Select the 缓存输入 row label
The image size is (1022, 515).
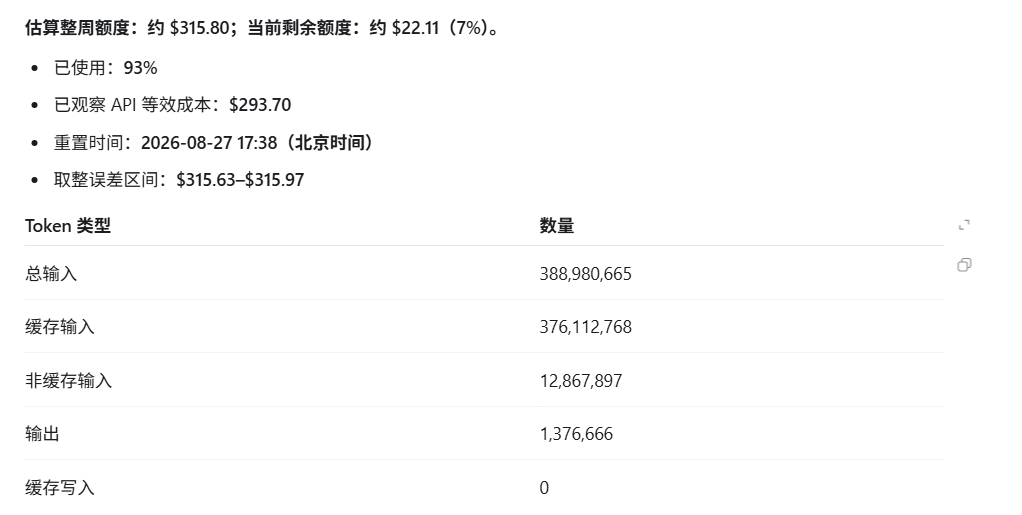point(60,327)
